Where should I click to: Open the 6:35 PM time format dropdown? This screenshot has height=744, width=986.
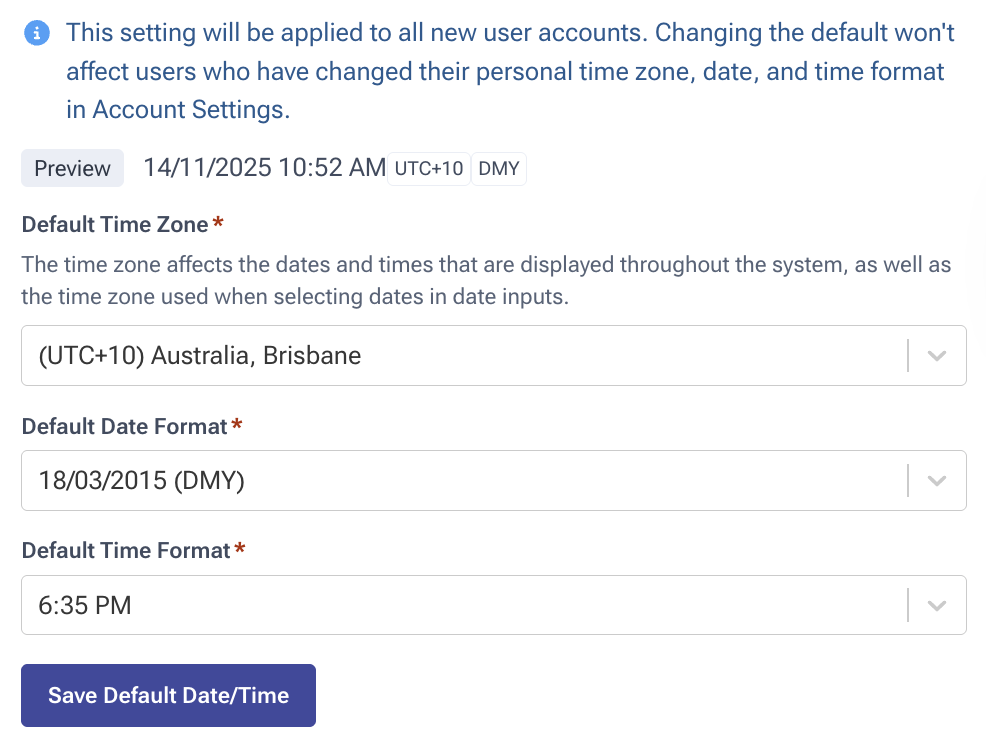(x=460, y=605)
